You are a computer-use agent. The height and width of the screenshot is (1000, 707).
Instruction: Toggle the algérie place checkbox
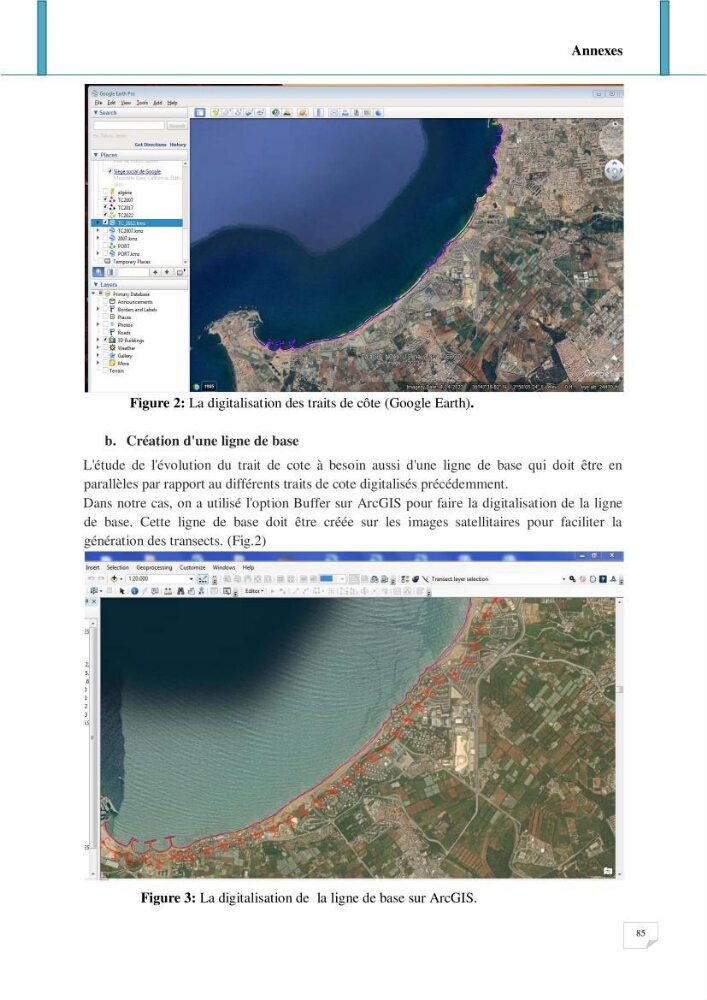(x=105, y=192)
